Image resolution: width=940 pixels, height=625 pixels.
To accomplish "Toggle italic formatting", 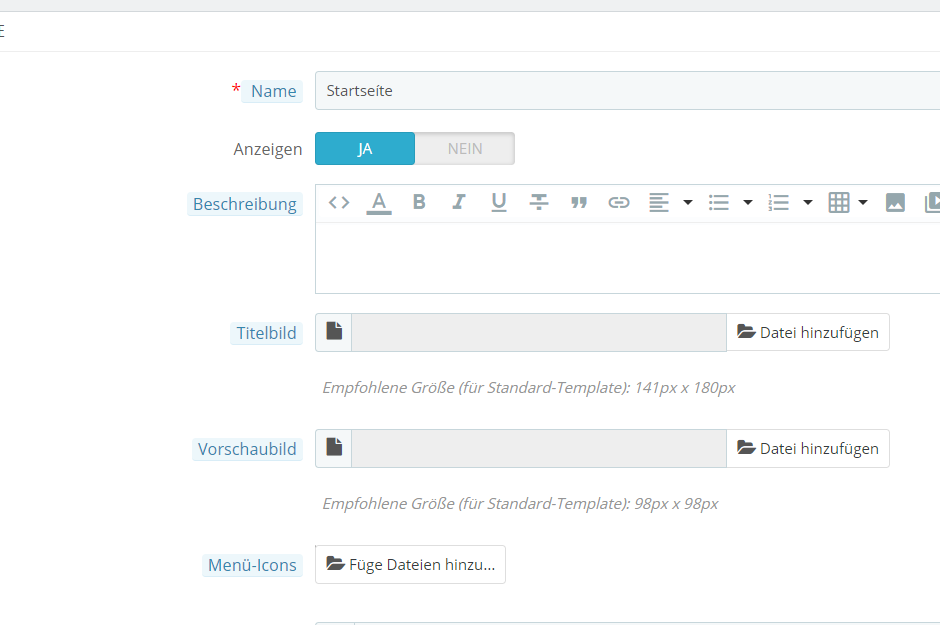I will pyautogui.click(x=459, y=202).
